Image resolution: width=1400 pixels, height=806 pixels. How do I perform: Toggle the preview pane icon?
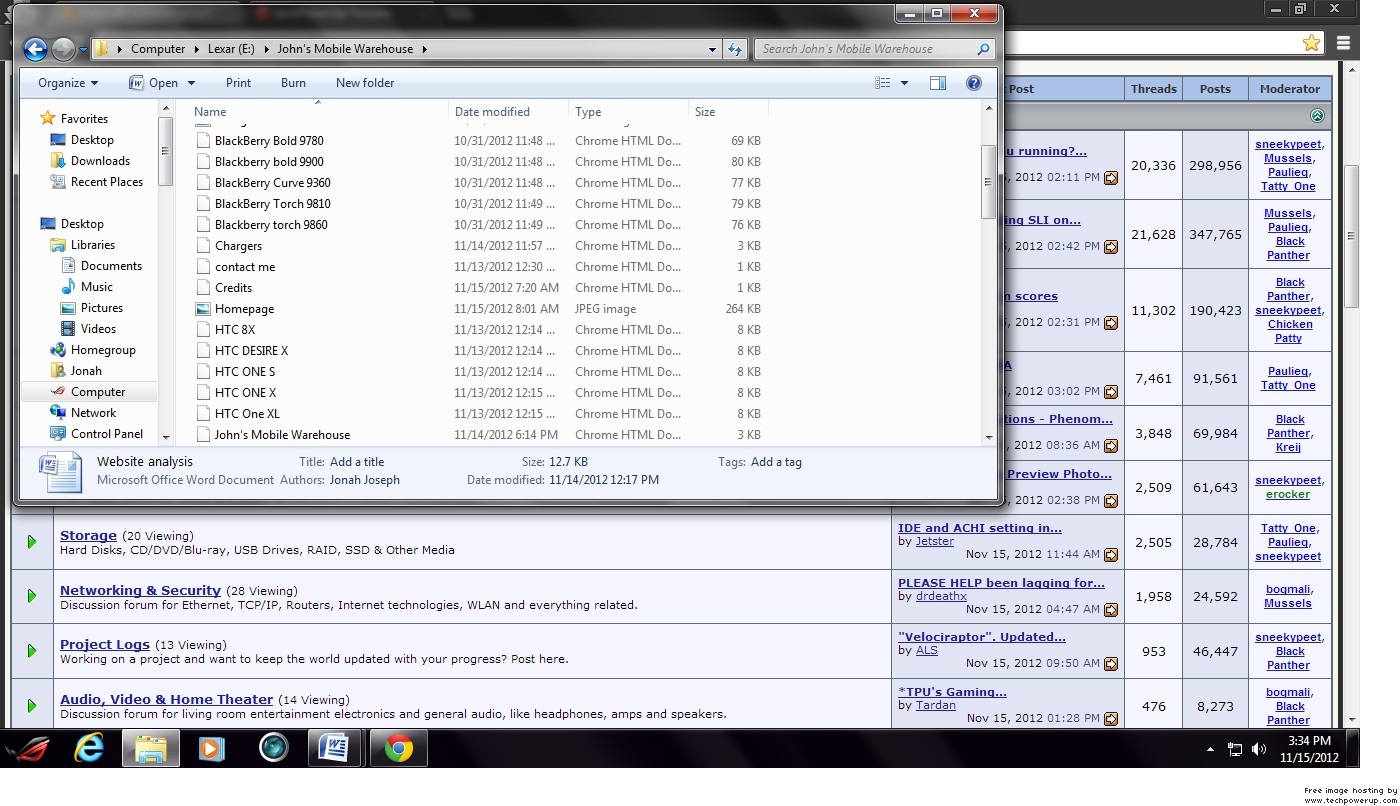click(x=938, y=83)
